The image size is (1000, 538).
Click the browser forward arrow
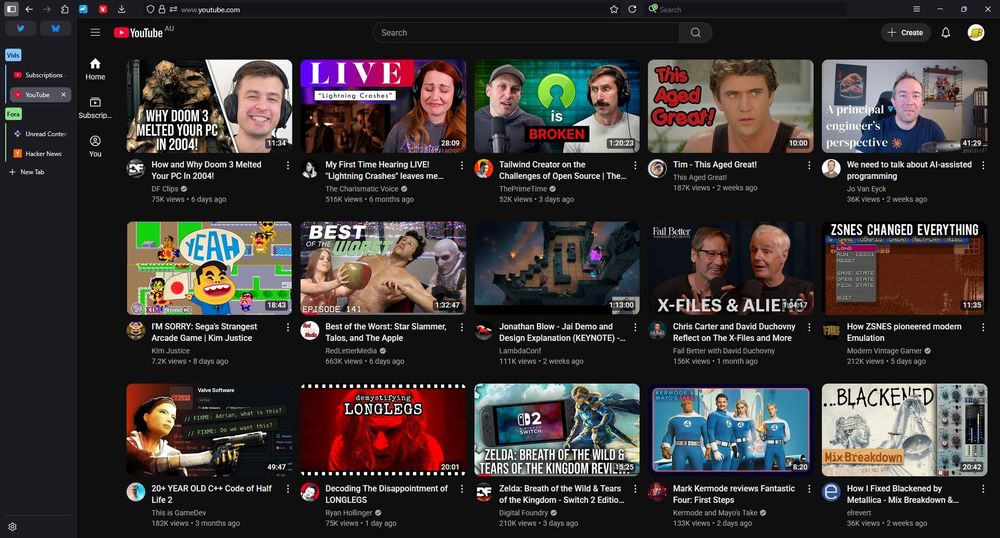[x=47, y=9]
